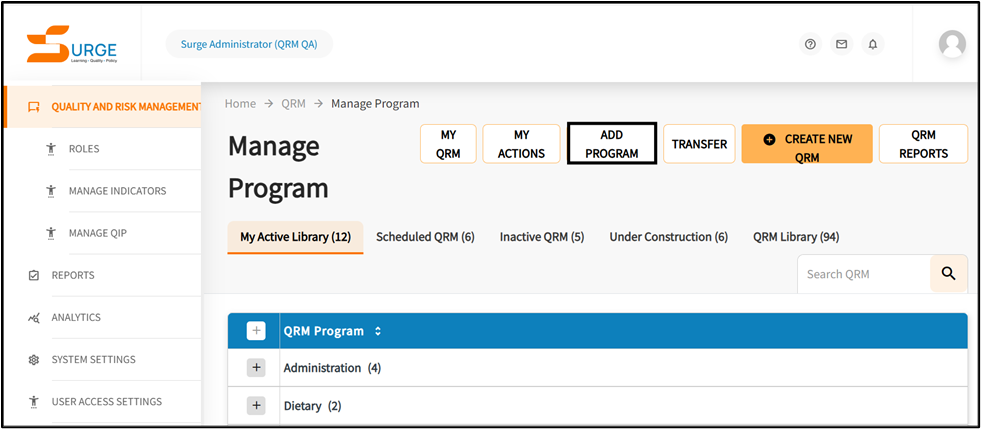981x429 pixels.
Task: Open System Settings in the sidebar
Action: click(93, 359)
